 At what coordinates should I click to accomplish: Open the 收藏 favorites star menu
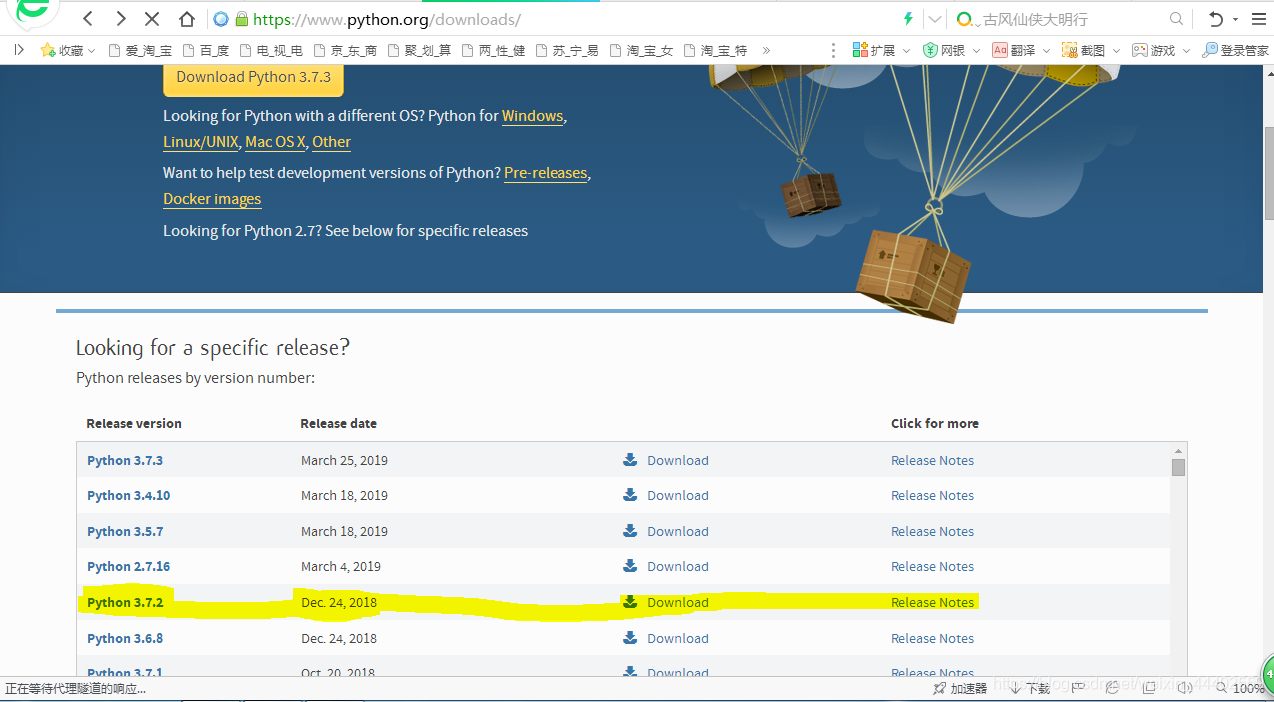click(67, 50)
